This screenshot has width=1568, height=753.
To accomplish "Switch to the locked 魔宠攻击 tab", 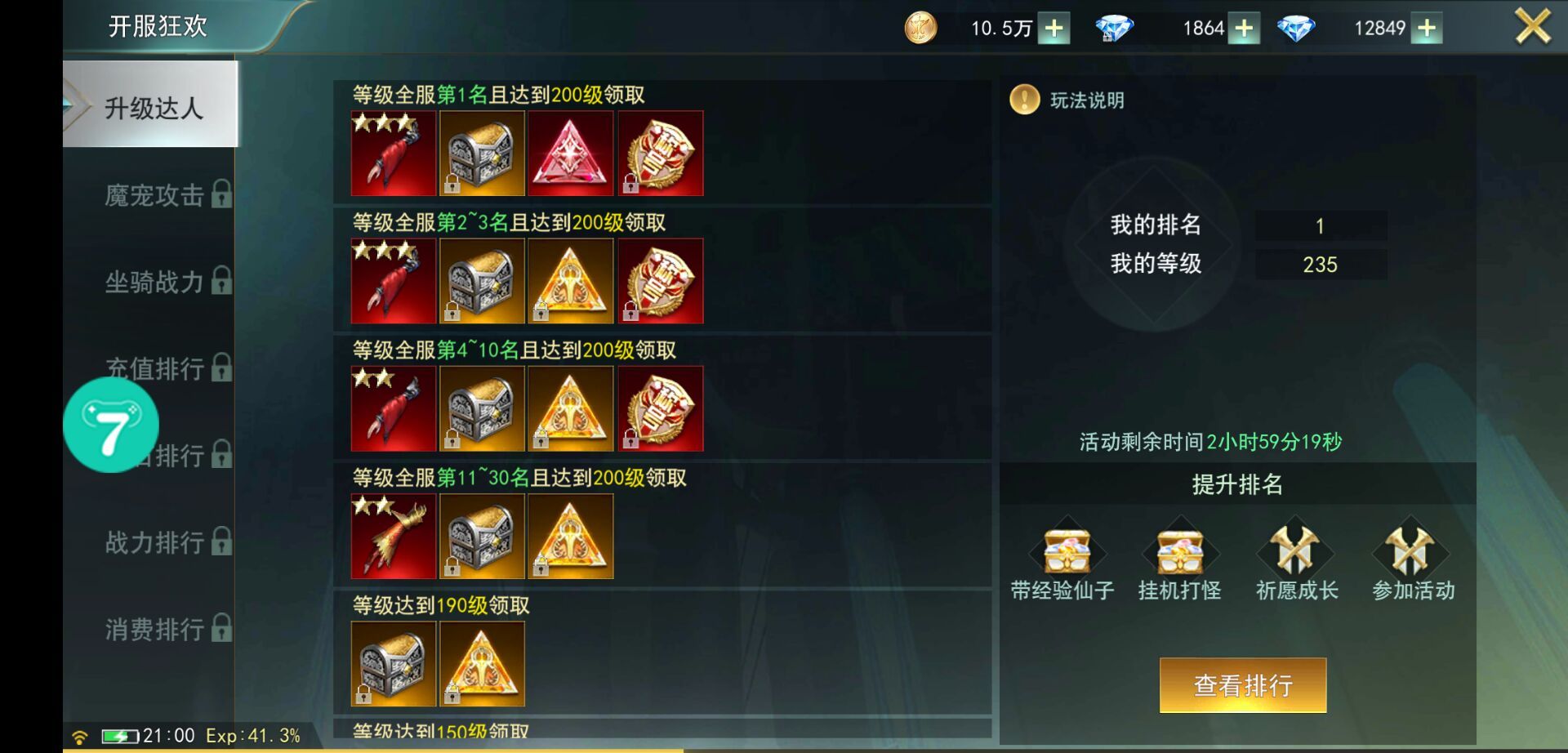I will point(167,195).
